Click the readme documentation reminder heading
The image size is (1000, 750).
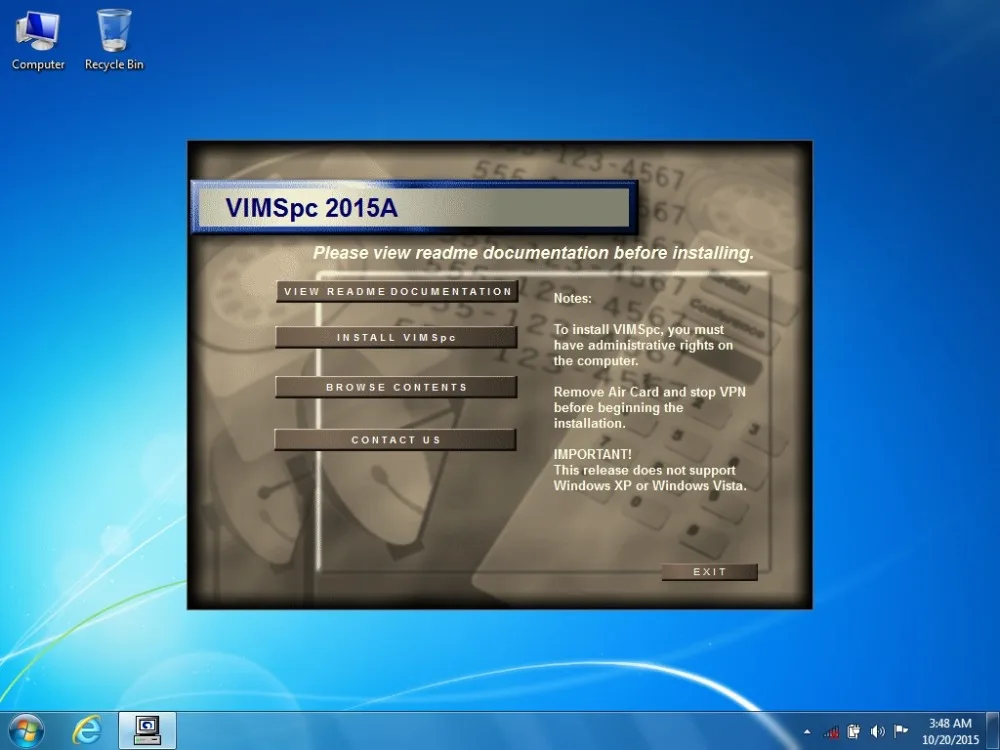point(533,253)
